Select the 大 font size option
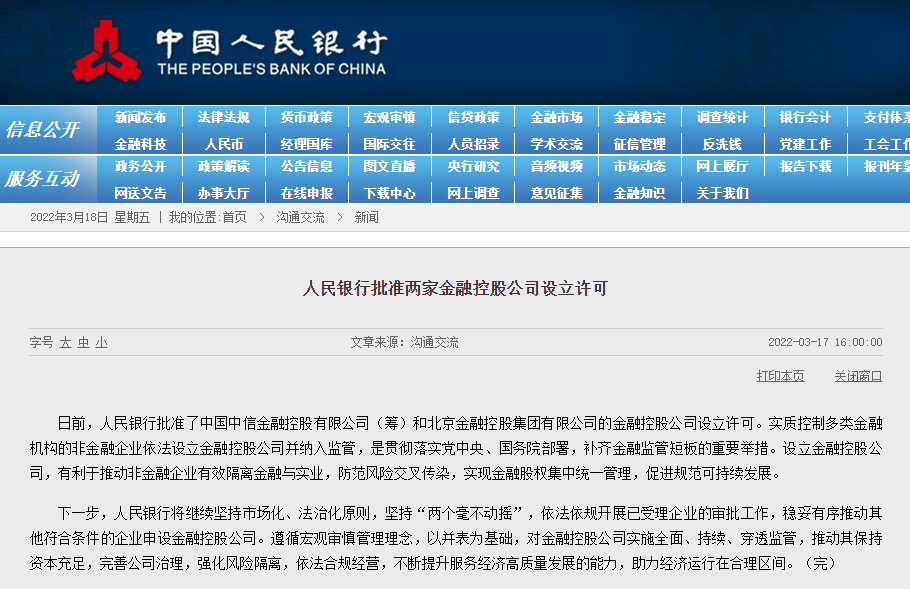This screenshot has width=910, height=589. pyautogui.click(x=64, y=342)
